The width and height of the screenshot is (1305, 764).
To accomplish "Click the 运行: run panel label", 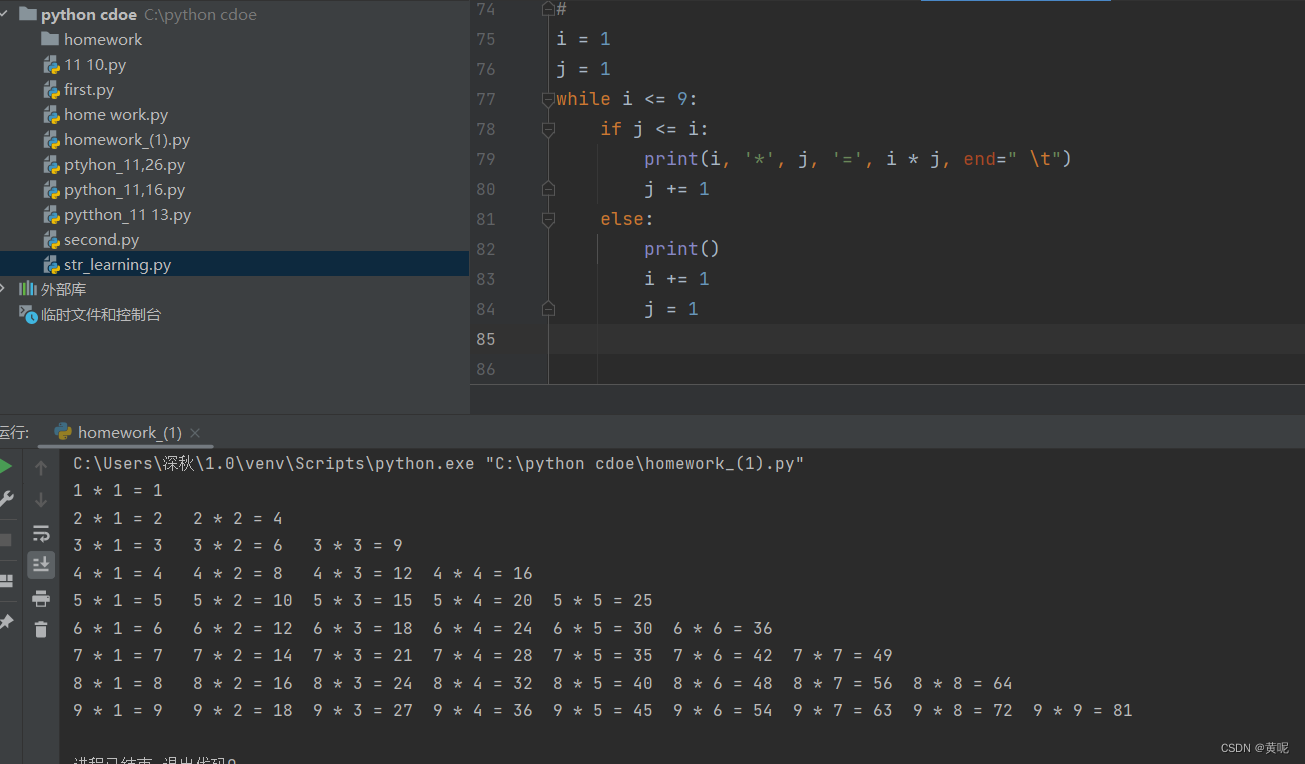I will (14, 432).
